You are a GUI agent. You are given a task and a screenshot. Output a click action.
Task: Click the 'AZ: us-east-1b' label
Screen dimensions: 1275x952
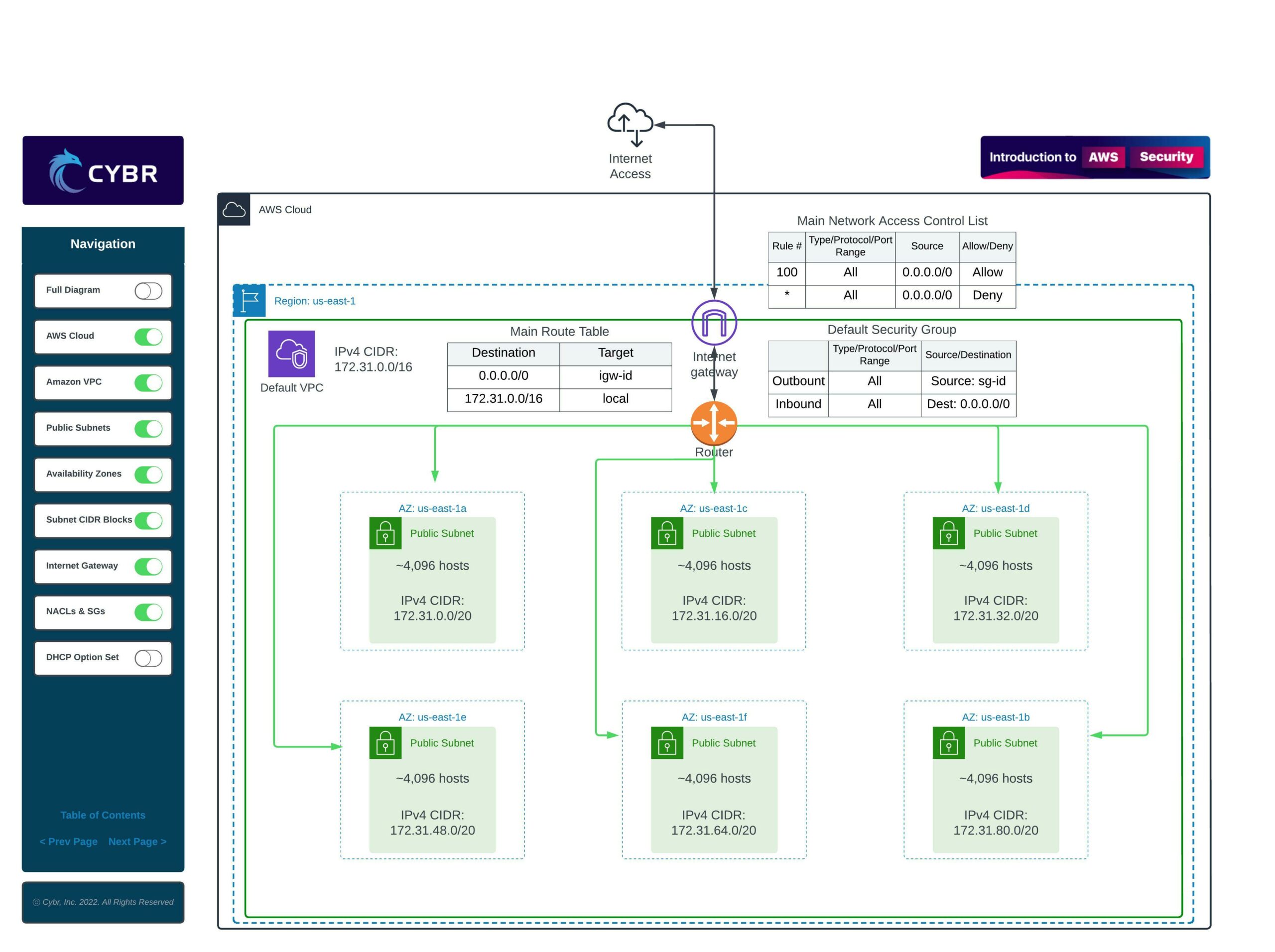(996, 717)
